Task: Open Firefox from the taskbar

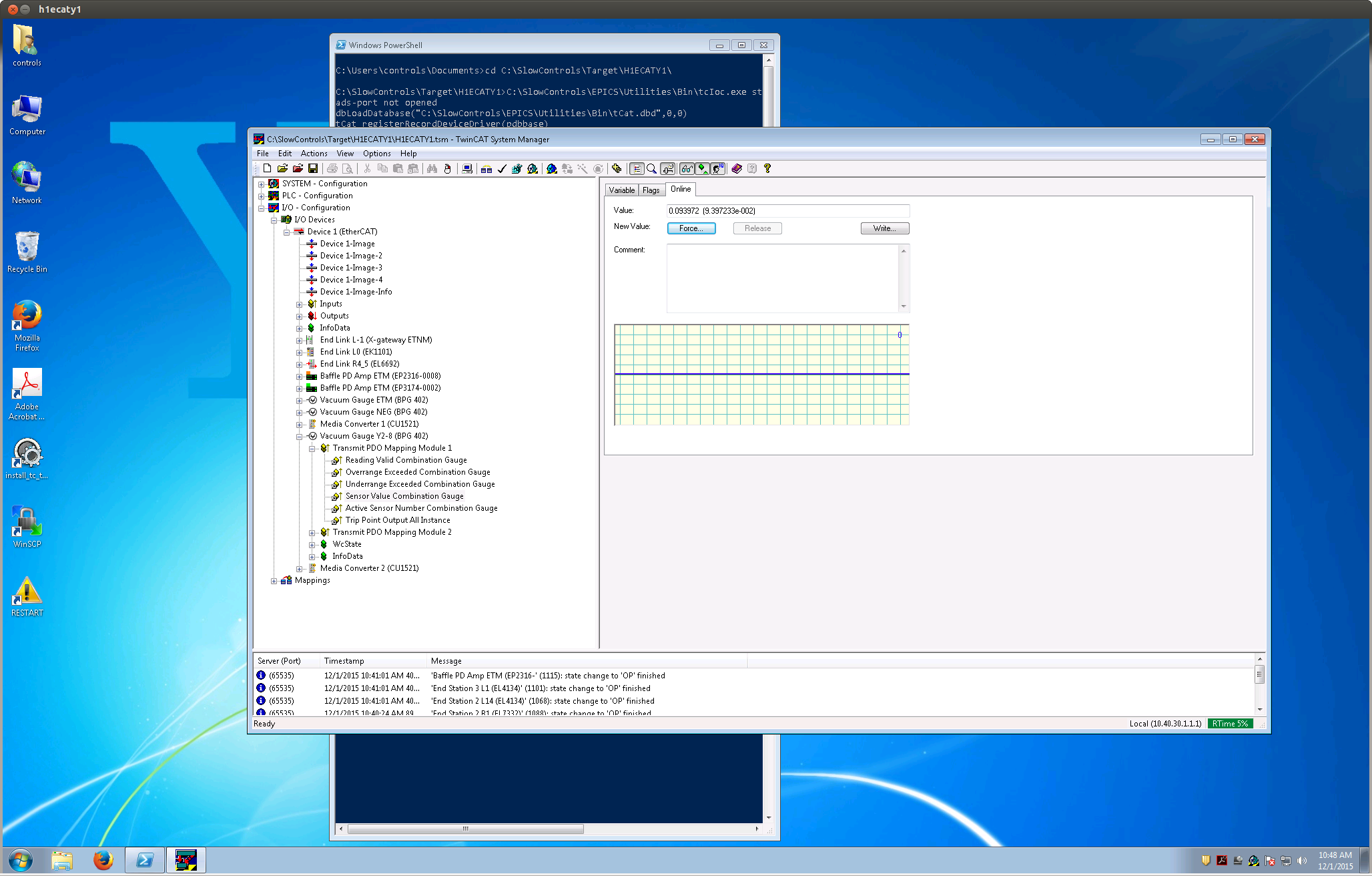Action: (x=103, y=860)
